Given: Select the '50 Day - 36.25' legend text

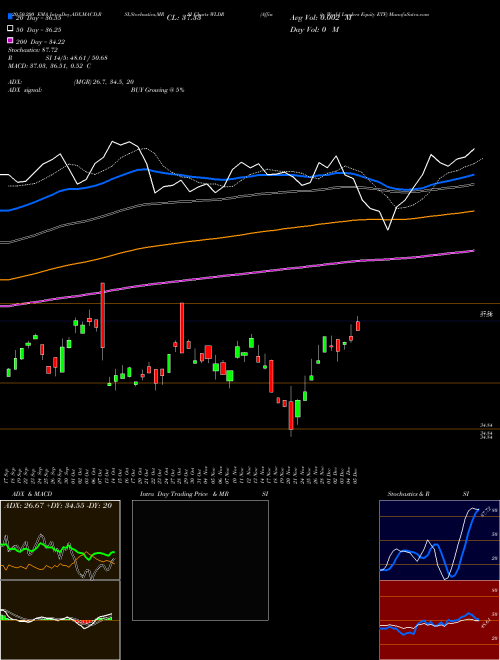Looking at the screenshot, I should [40, 30].
